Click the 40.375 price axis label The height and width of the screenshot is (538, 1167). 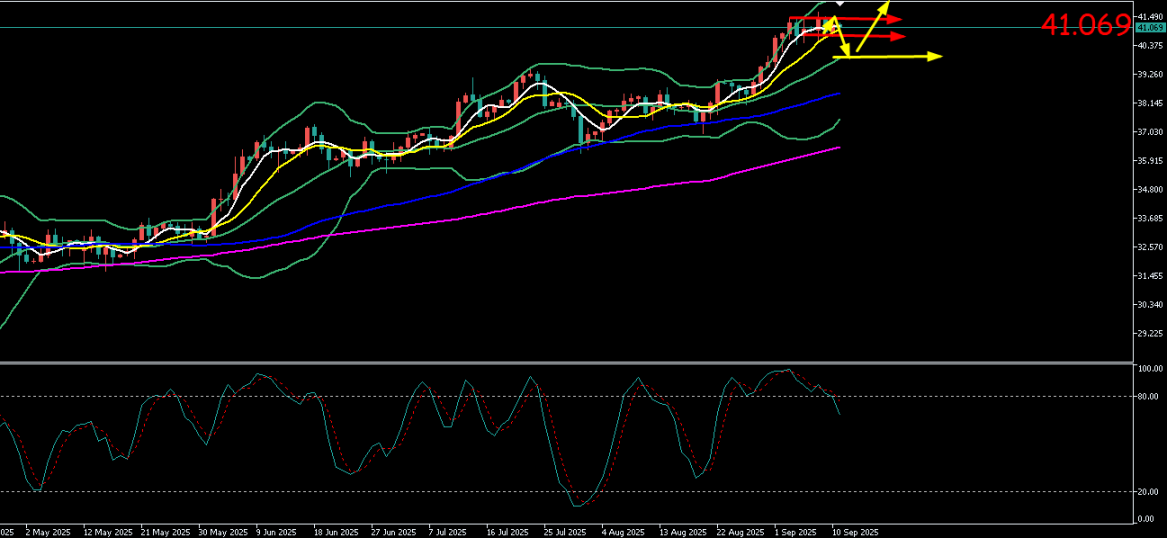tap(1151, 45)
